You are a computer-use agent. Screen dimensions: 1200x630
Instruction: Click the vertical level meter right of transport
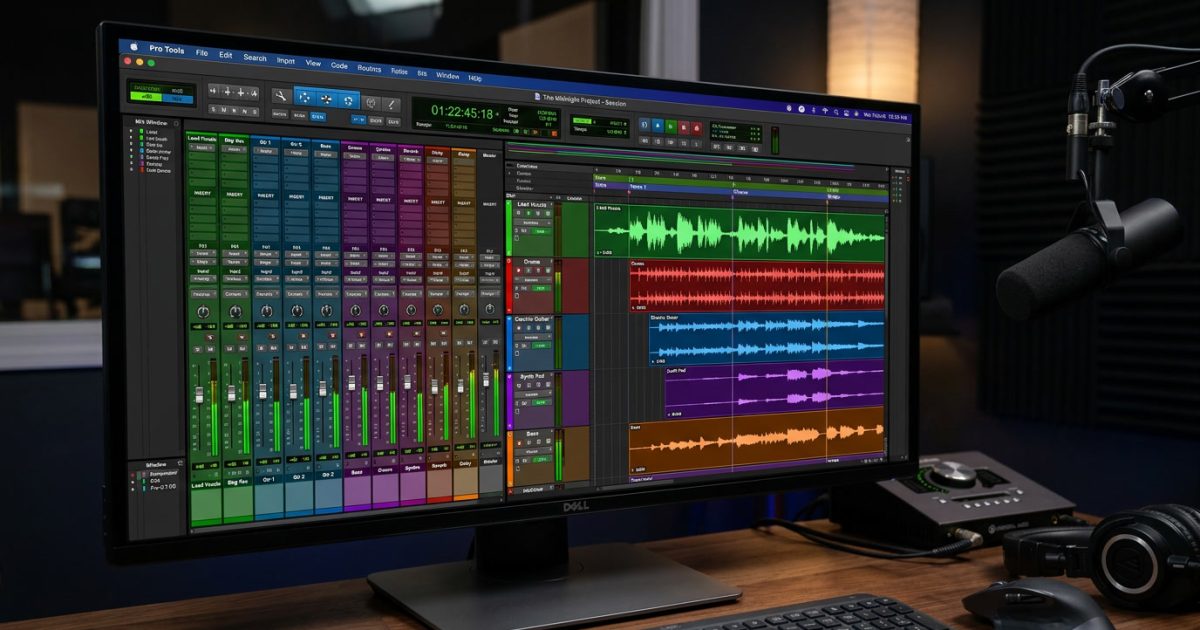pos(774,140)
